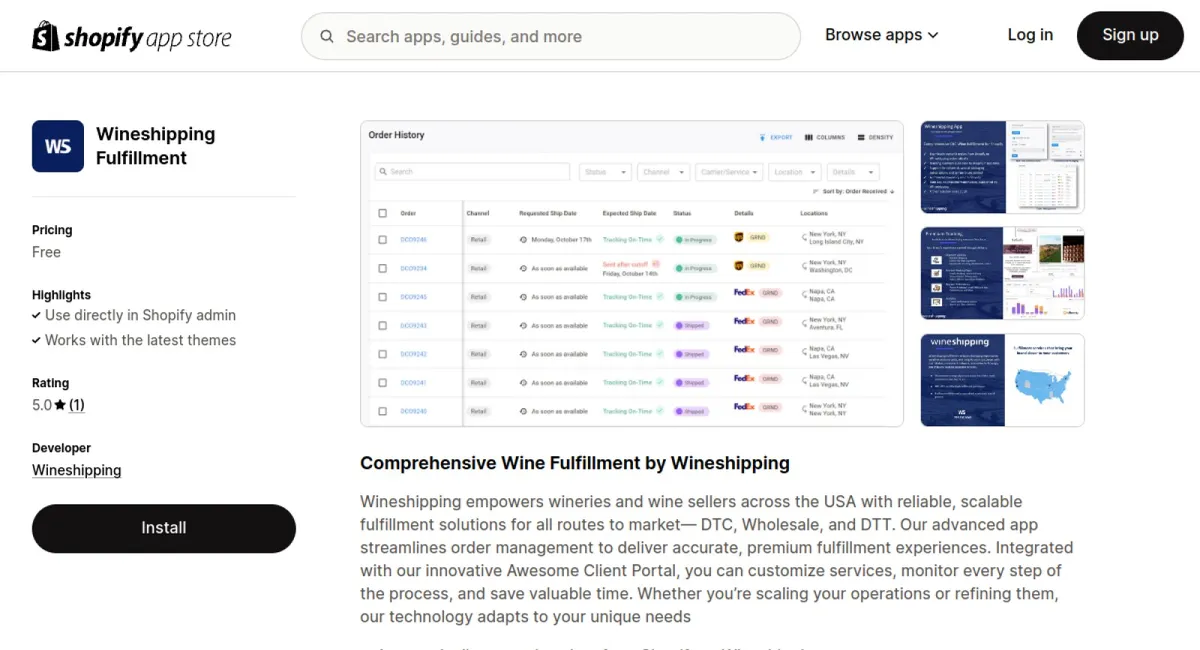This screenshot has height=650, width=1200.
Task: Install the Wineshipping Fulfillment app
Action: (164, 528)
